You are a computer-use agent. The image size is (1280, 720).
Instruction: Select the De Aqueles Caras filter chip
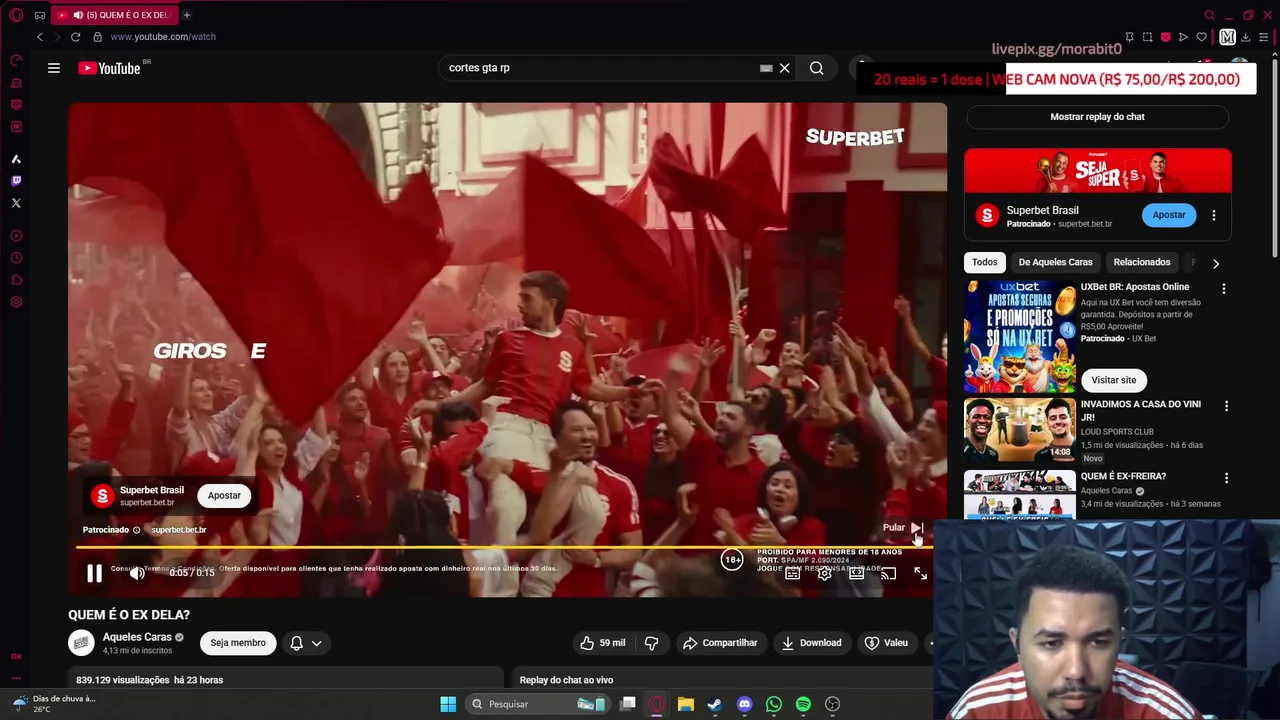1055,262
